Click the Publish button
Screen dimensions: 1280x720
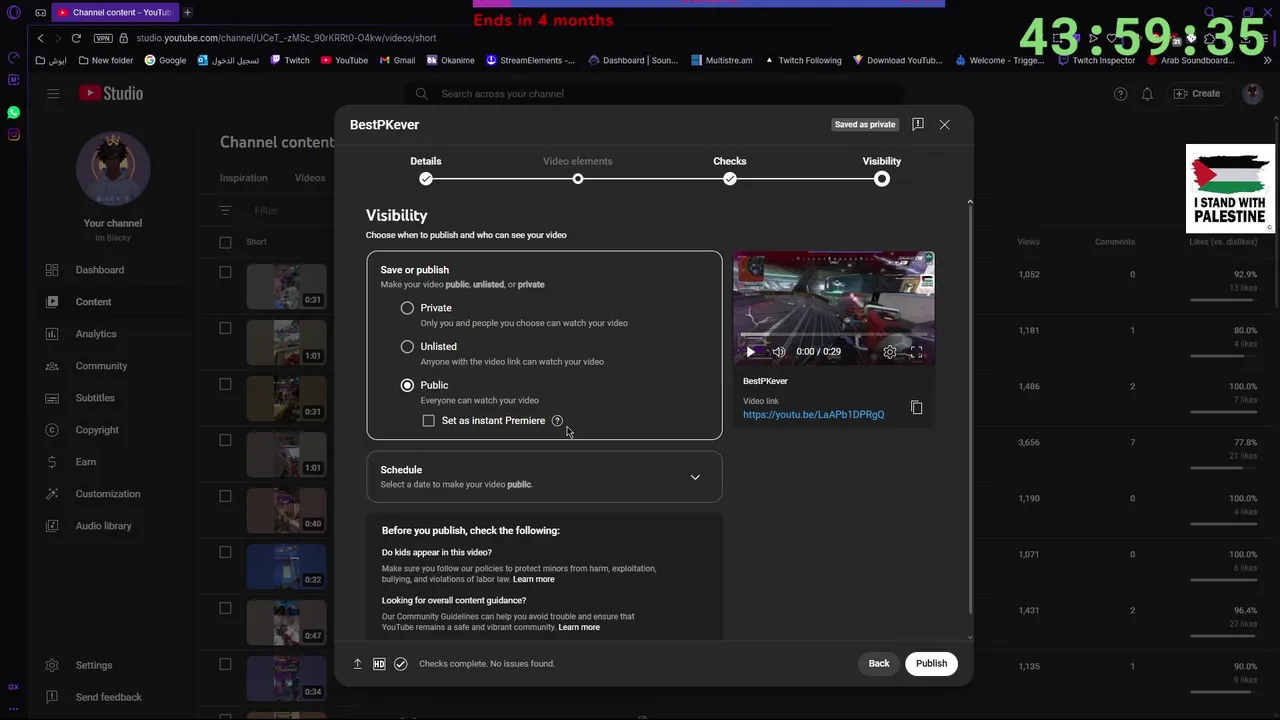click(931, 664)
